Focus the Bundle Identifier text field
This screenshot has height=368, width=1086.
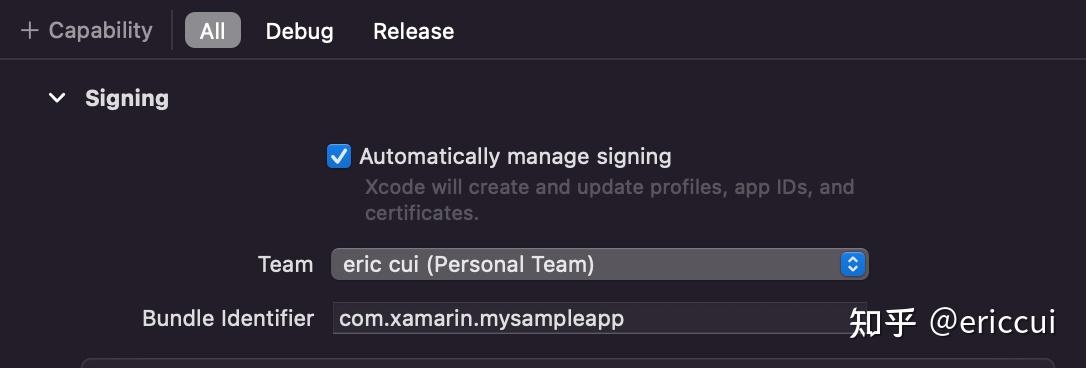599,318
